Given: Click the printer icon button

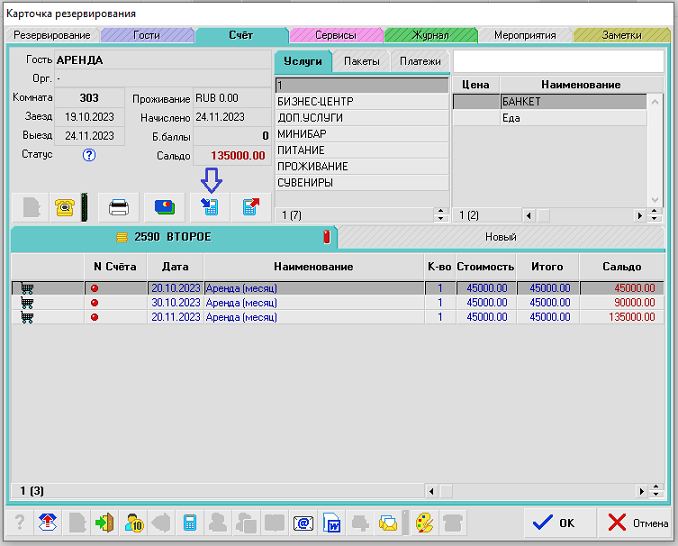Looking at the screenshot, I should [119, 208].
